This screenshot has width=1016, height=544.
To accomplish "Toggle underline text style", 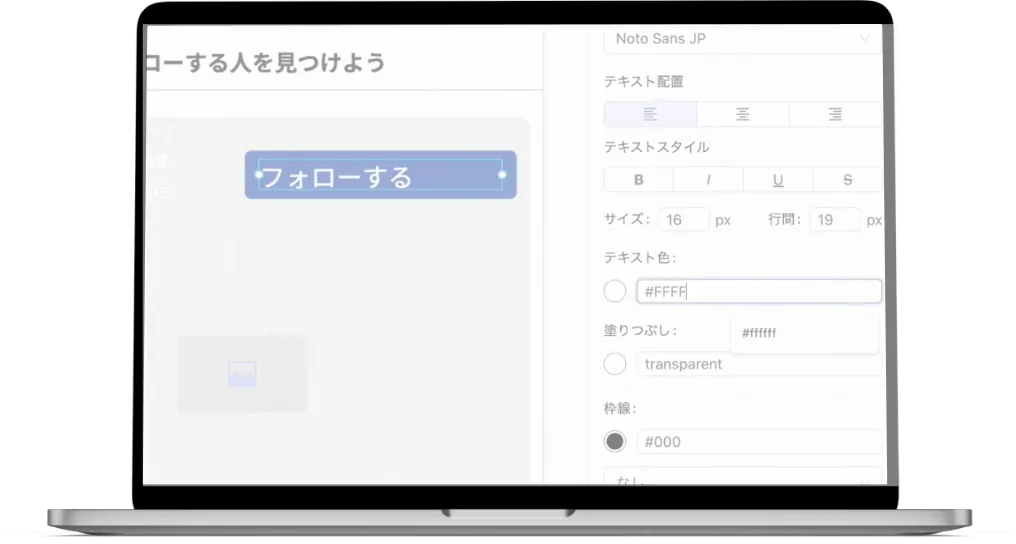I will click(x=778, y=180).
